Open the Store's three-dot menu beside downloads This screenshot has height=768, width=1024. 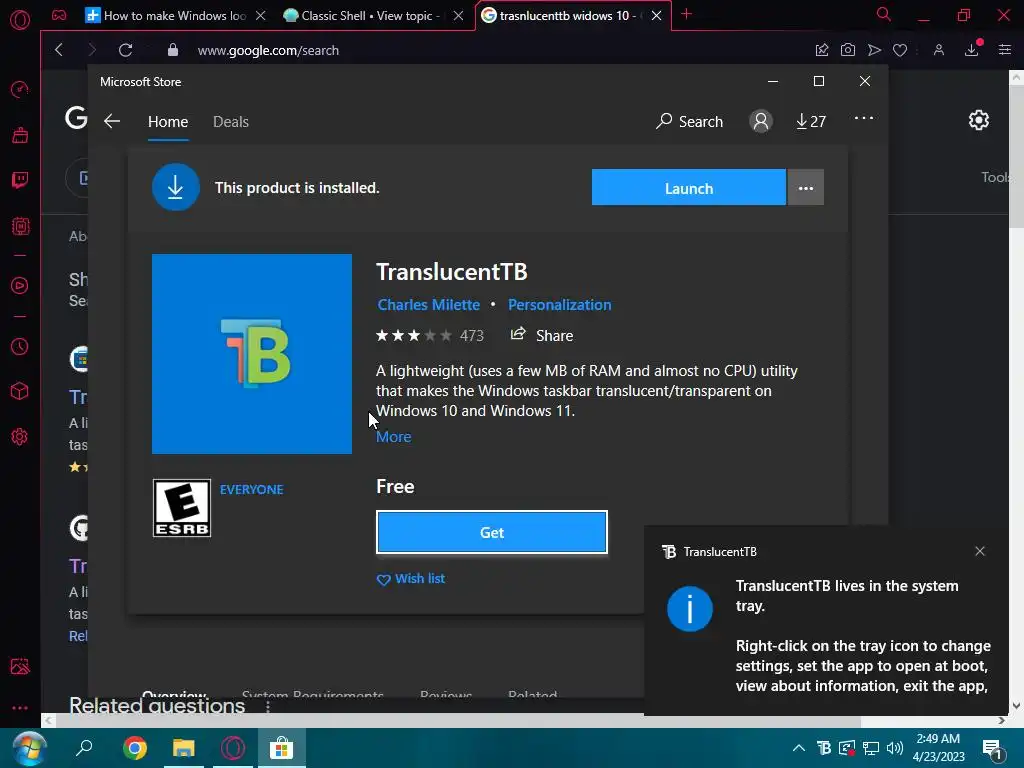click(x=863, y=118)
